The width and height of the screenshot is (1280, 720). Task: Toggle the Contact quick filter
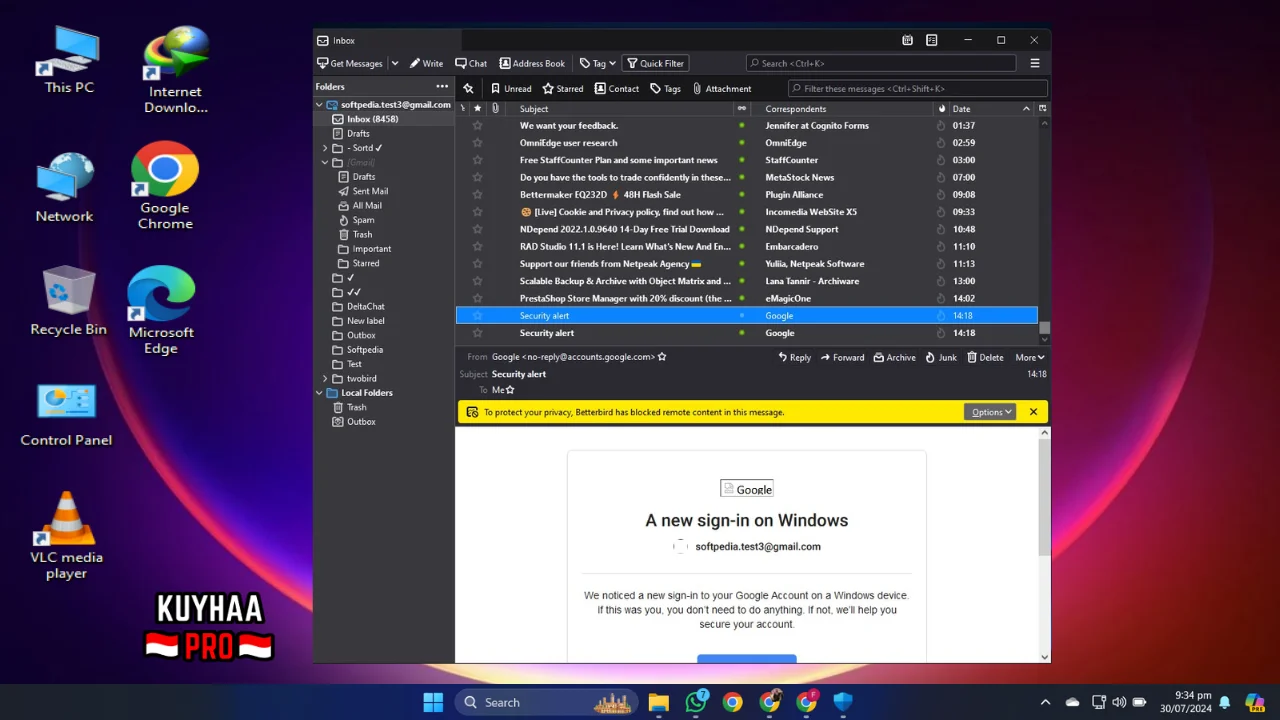point(617,88)
